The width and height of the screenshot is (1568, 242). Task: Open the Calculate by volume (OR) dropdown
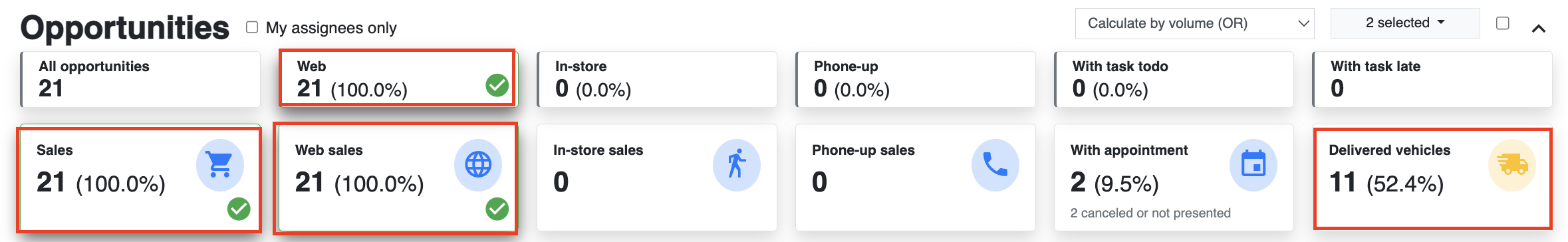point(1194,23)
